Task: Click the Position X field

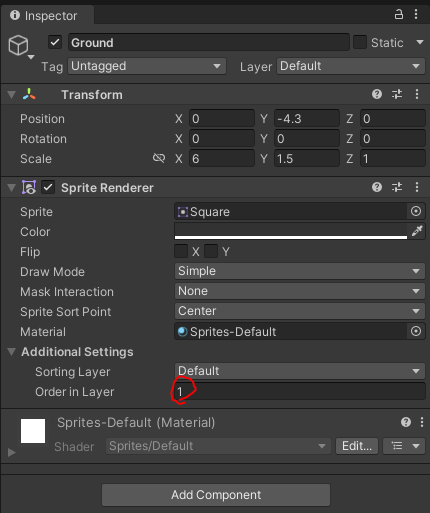Action: click(x=222, y=118)
